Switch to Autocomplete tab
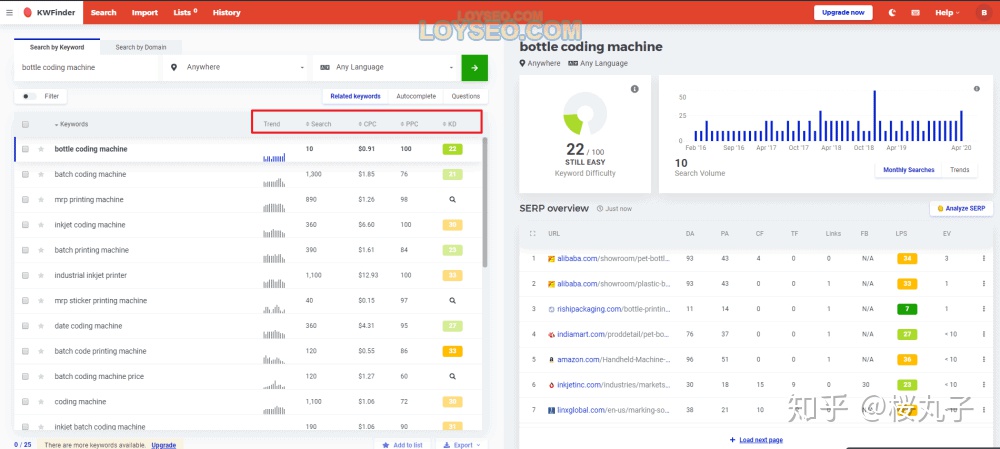Image resolution: width=1000 pixels, height=449 pixels. coord(416,96)
